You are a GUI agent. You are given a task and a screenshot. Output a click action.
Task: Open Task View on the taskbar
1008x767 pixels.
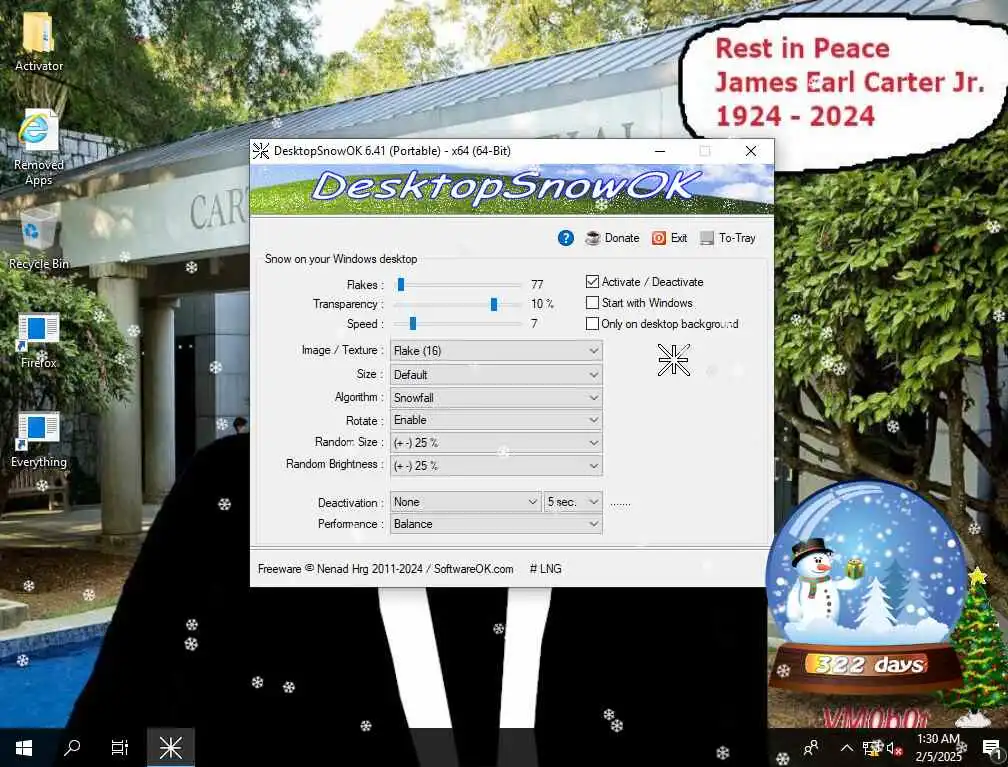point(120,748)
